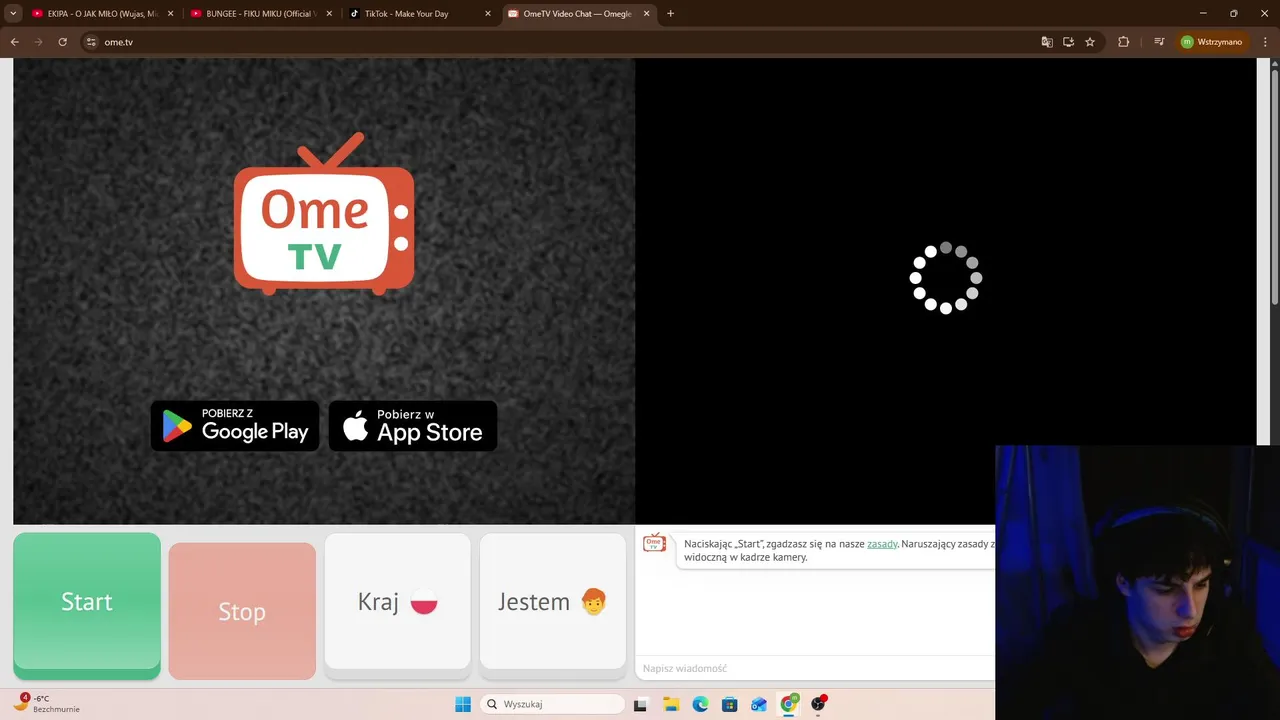Open a new browser tab
Image resolution: width=1280 pixels, height=720 pixels.
click(x=670, y=14)
